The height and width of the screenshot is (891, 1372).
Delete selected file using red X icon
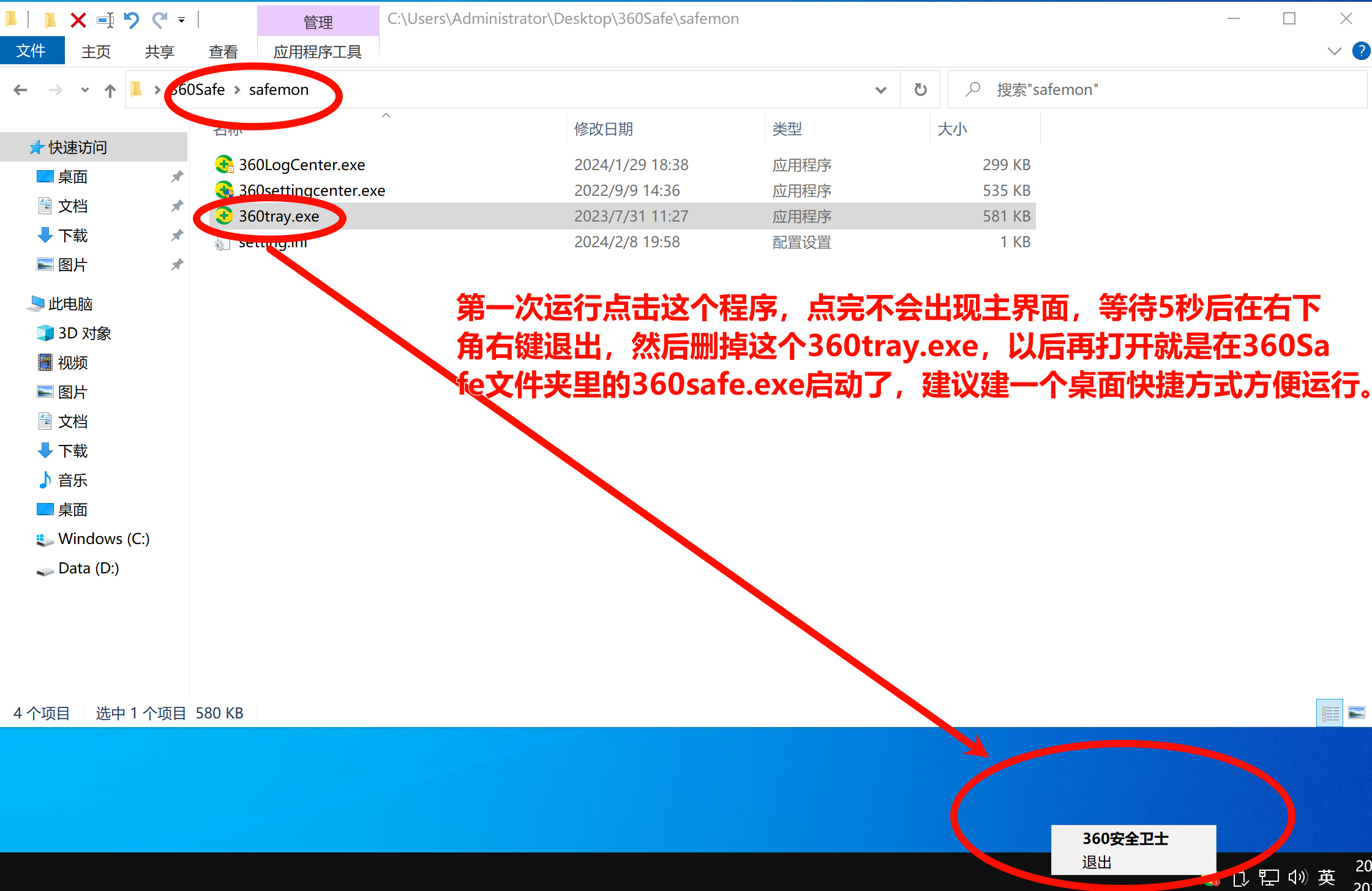(x=78, y=19)
